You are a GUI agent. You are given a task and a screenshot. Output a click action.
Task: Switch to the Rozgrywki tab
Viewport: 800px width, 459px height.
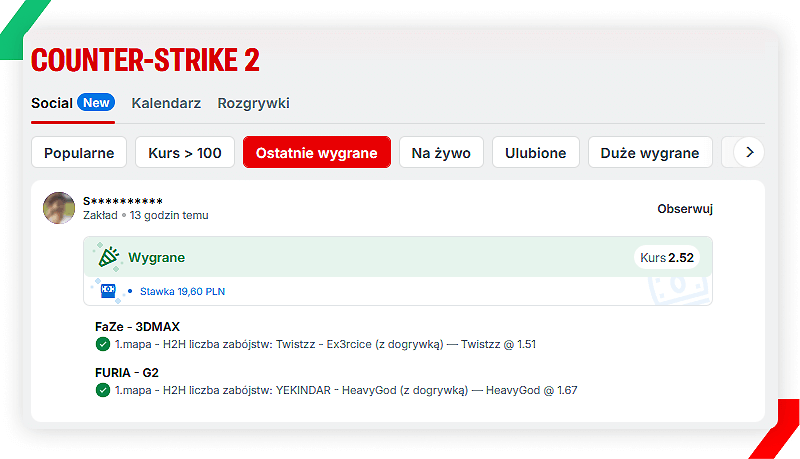pos(253,103)
